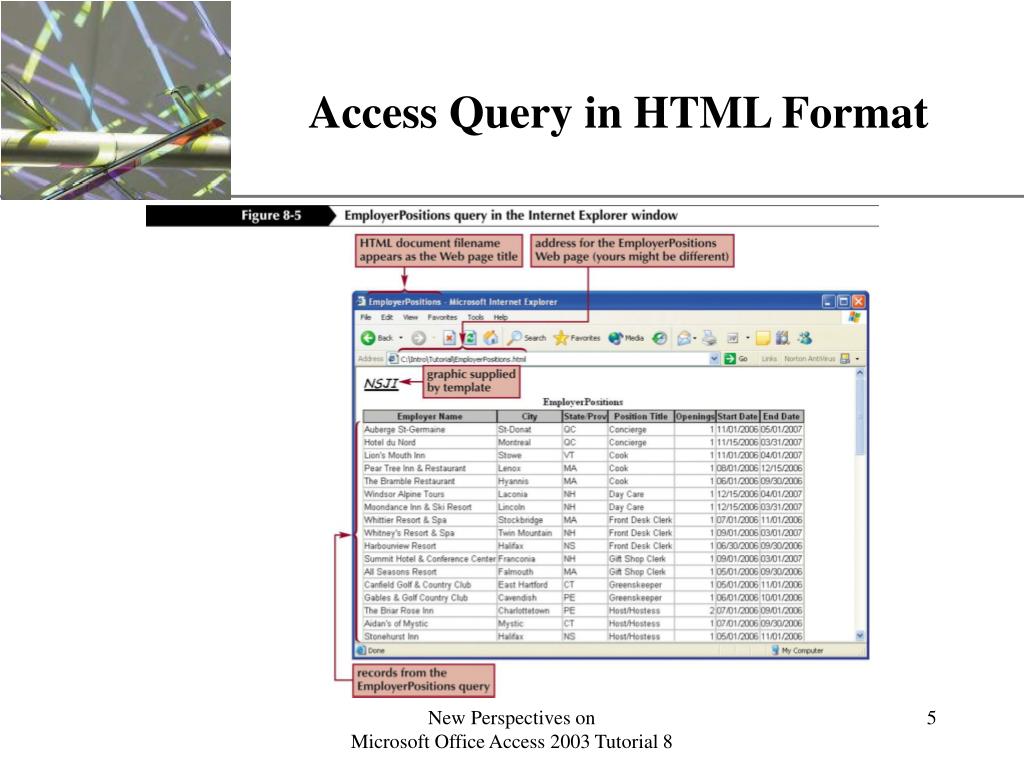Click the Stockbridge city cell
This screenshot has width=1024, height=768.
(529, 520)
